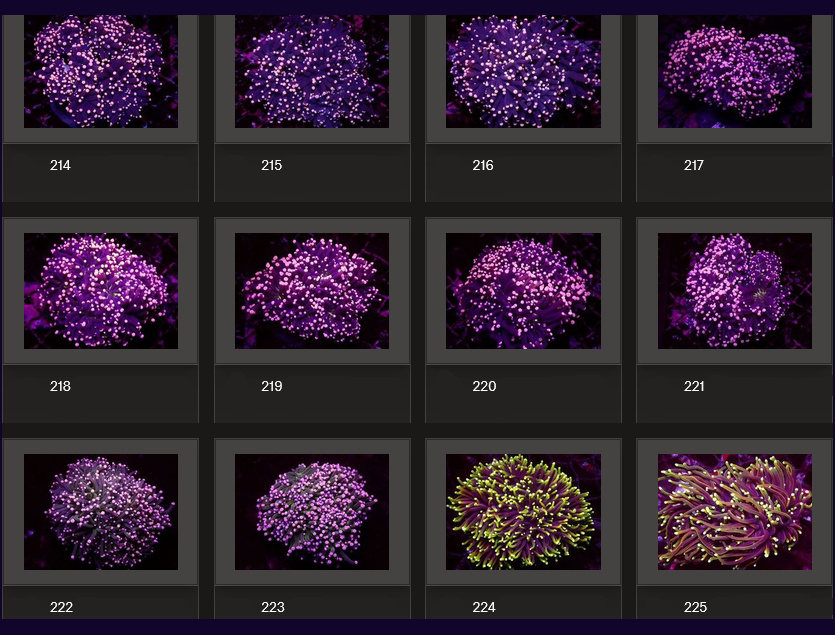This screenshot has height=635, width=835.
Task: Click the label text 214
Action: 60,165
